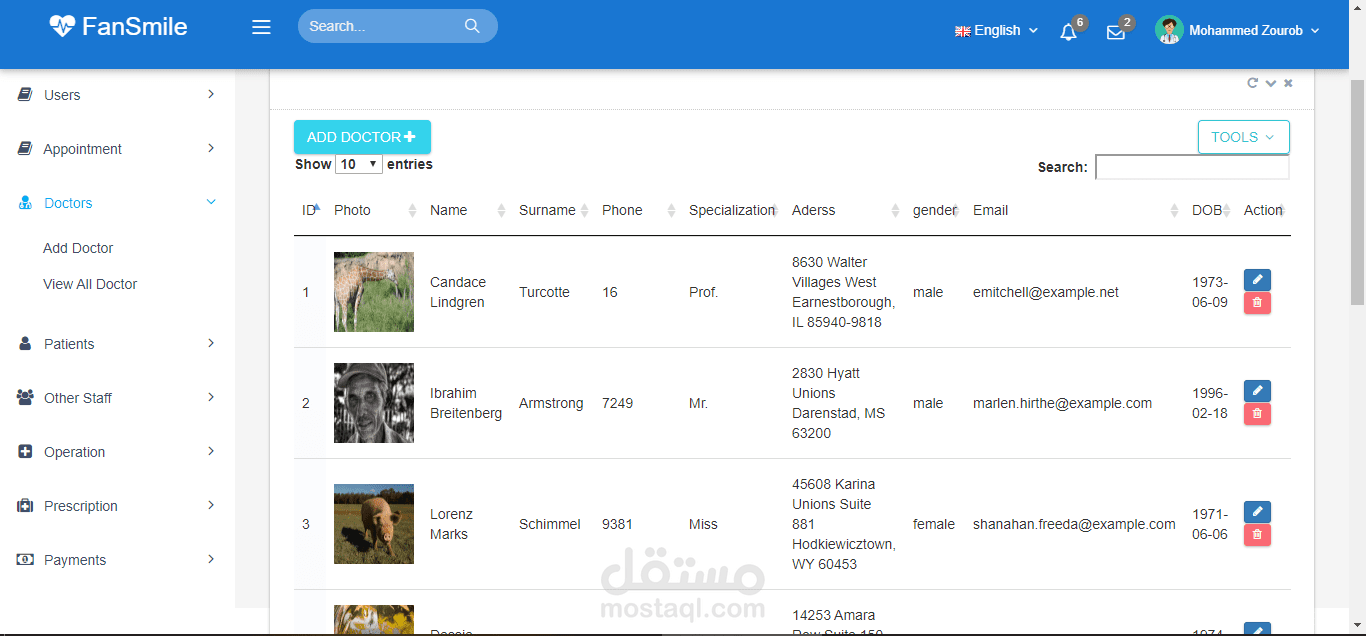
Task: Edit doctor Candace Lindgren with pencil icon
Action: pos(1257,280)
